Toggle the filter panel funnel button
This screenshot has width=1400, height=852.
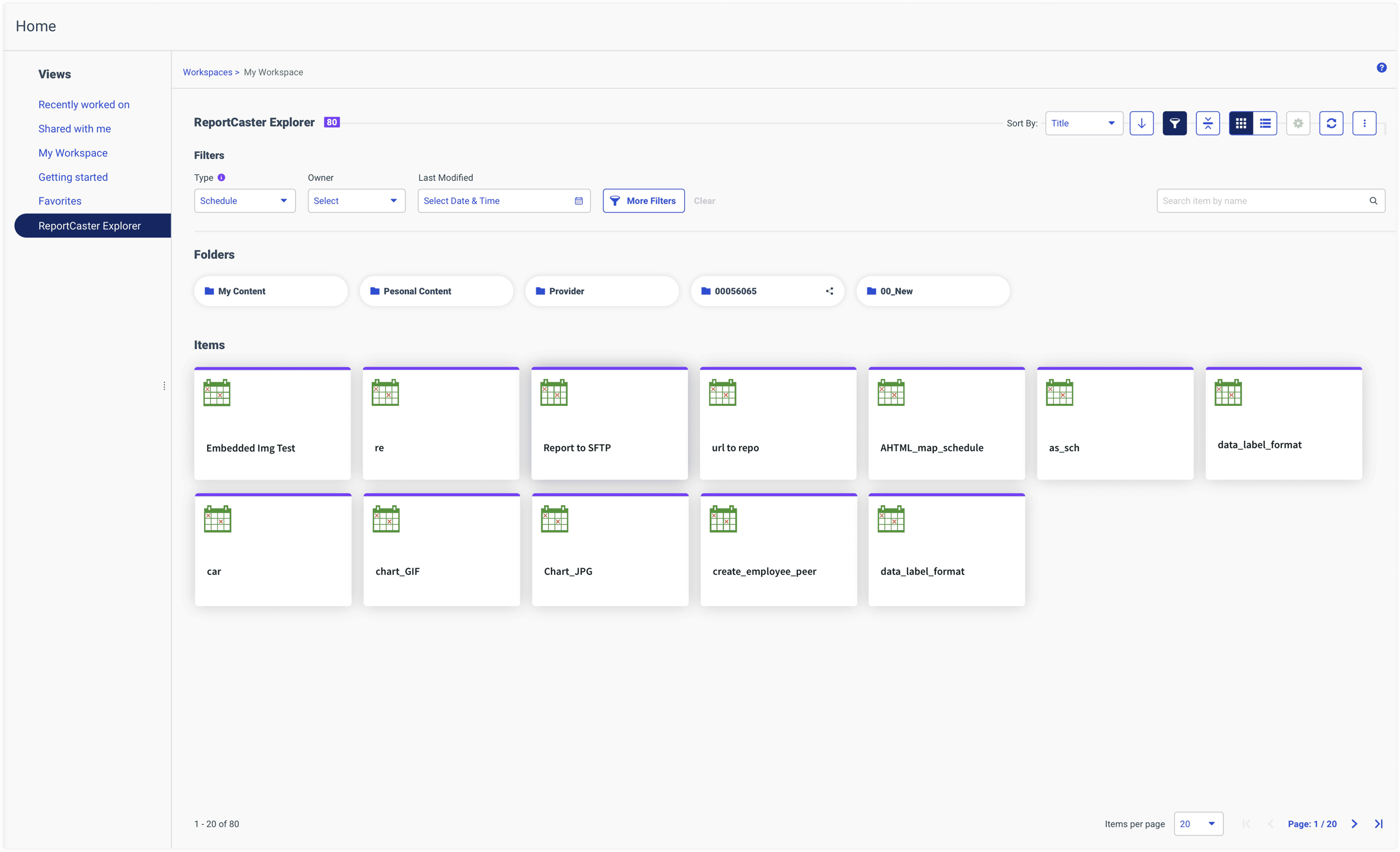click(x=1174, y=123)
